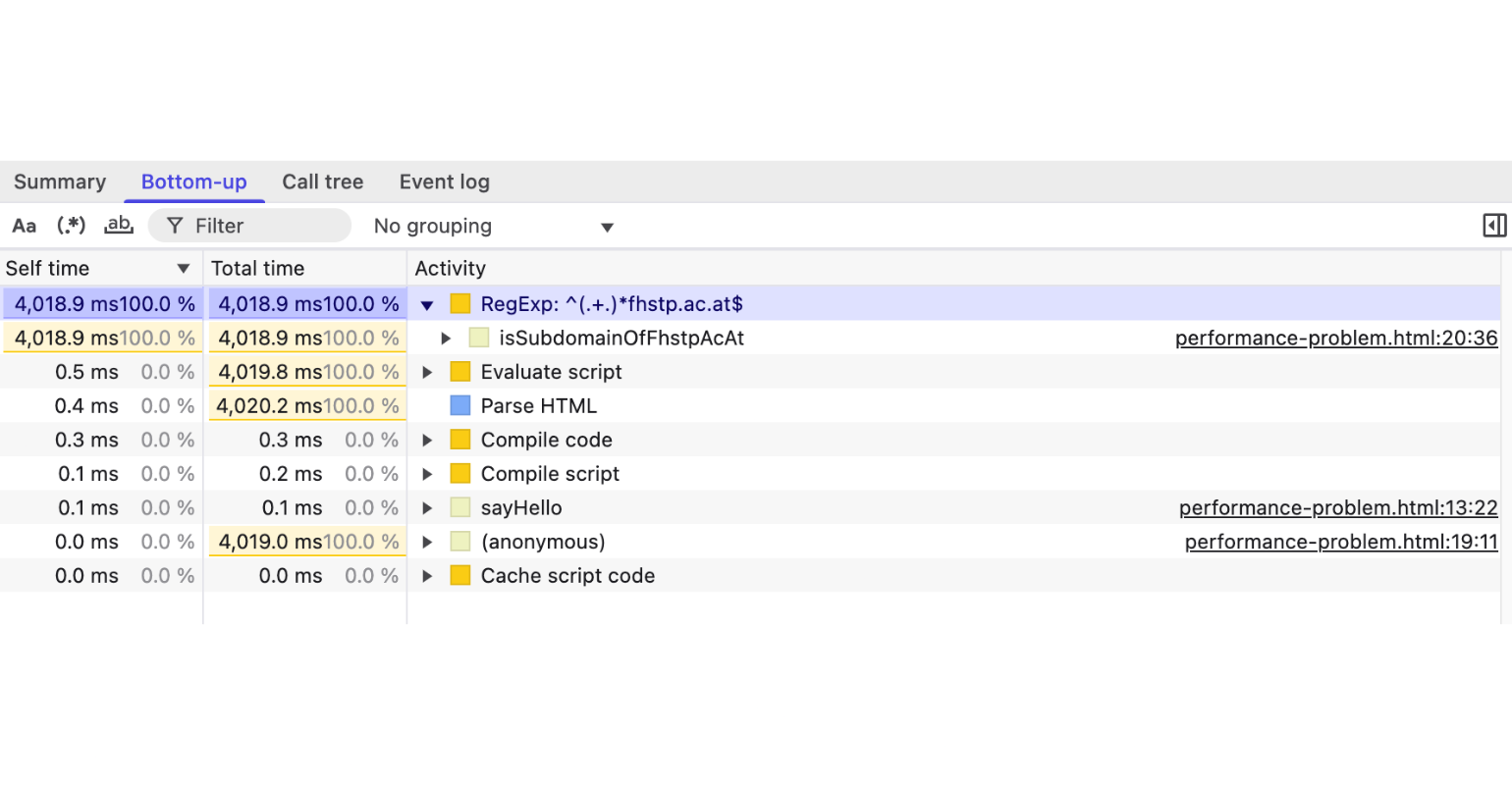Open performance-problem.html:20:36 source link
Viewport: 1512px width, 785px height.
1336,339
